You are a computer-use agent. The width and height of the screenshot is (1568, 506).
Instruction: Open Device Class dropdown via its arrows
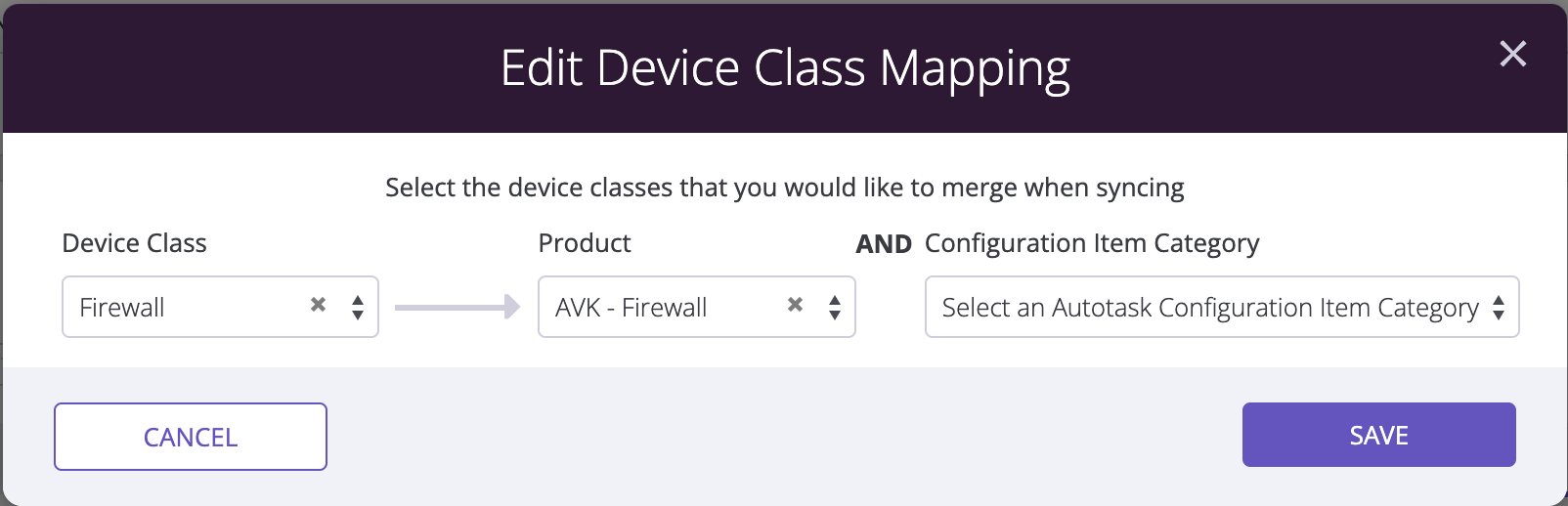click(358, 308)
